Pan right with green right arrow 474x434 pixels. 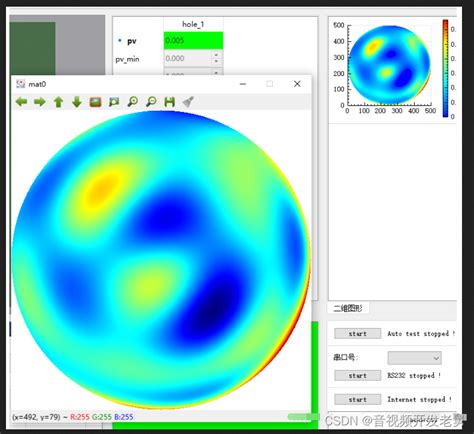[40, 101]
